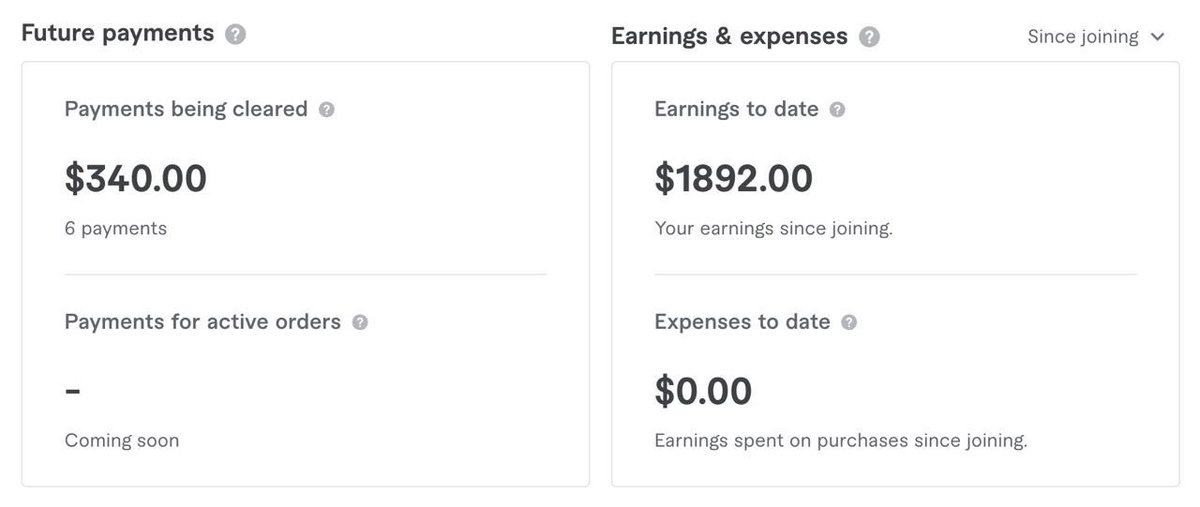Viewport: 1200px width, 507px height.
Task: Click the $0.00 expenses amount
Action: tap(703, 391)
